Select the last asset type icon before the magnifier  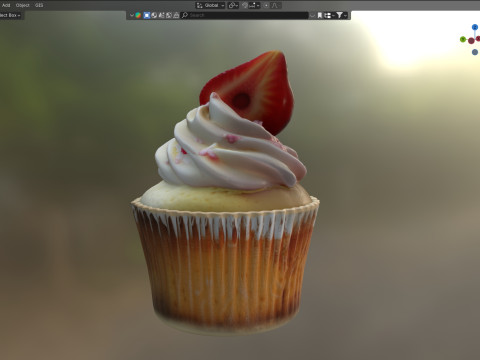click(x=176, y=15)
